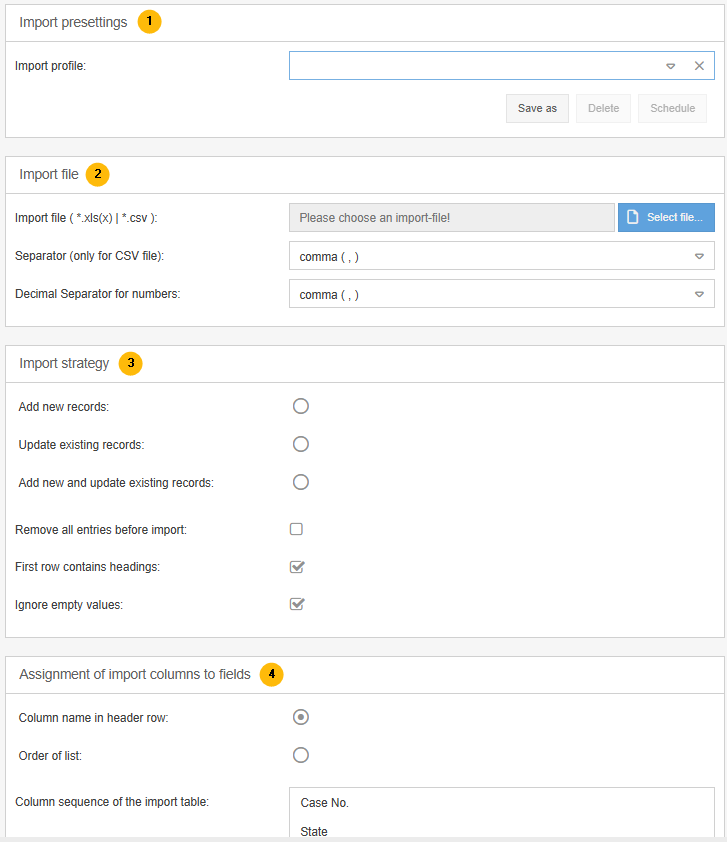This screenshot has height=842, width=727.
Task: Choose 'Update existing records' option
Action: pyautogui.click(x=301, y=444)
